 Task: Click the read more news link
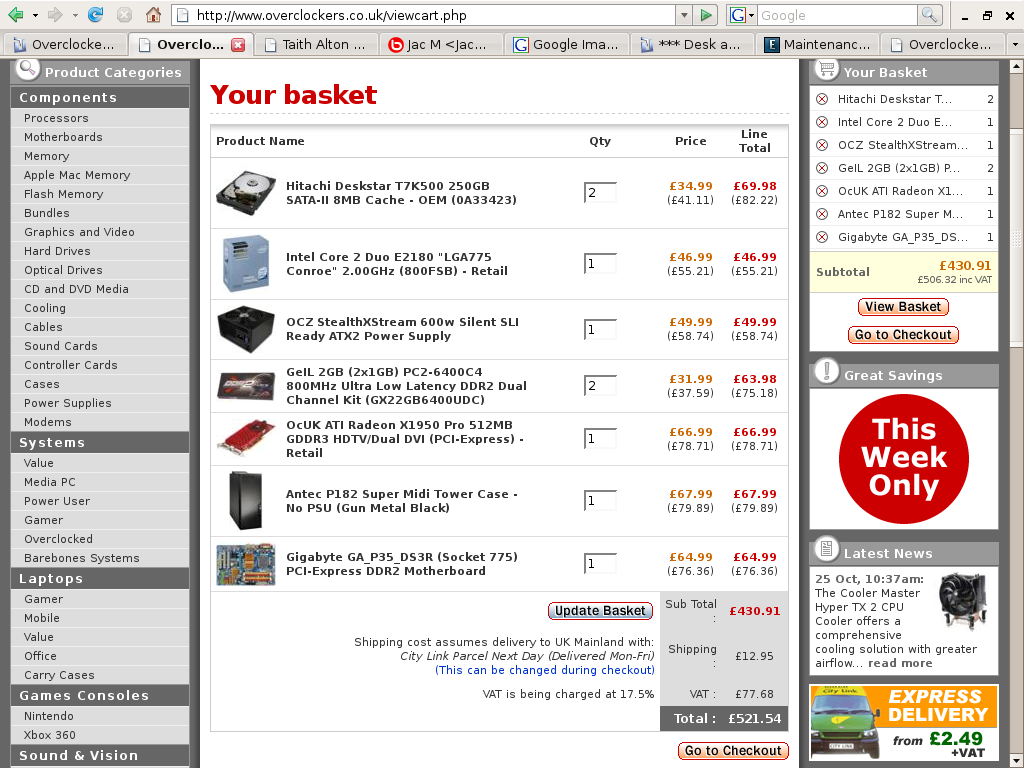pyautogui.click(x=900, y=663)
